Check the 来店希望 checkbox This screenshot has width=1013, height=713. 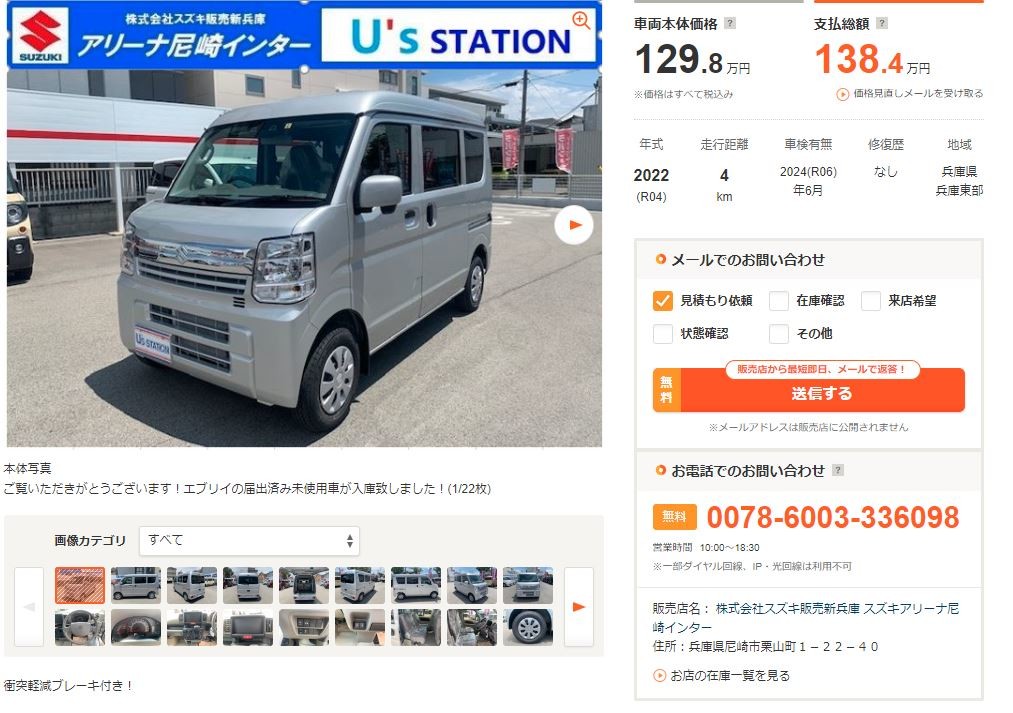pos(871,300)
